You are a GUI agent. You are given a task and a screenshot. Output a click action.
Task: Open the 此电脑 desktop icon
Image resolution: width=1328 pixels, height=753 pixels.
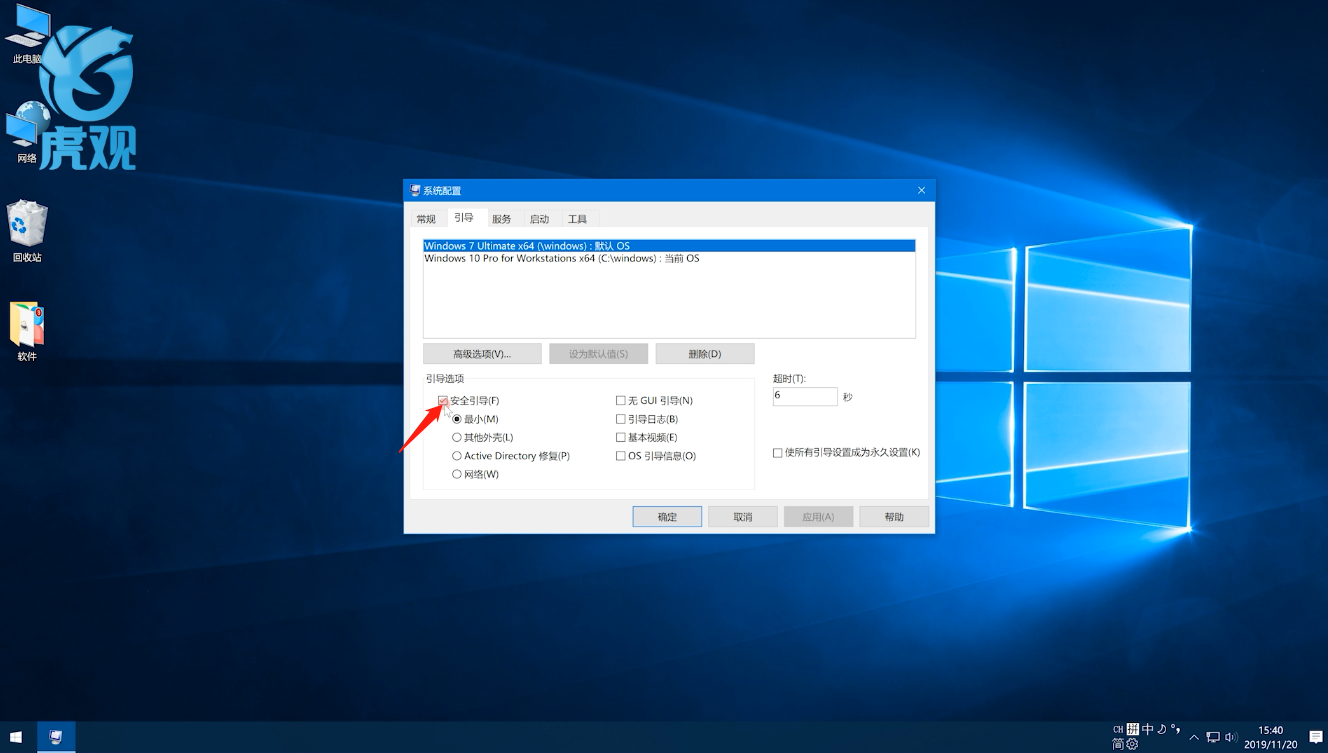point(27,33)
